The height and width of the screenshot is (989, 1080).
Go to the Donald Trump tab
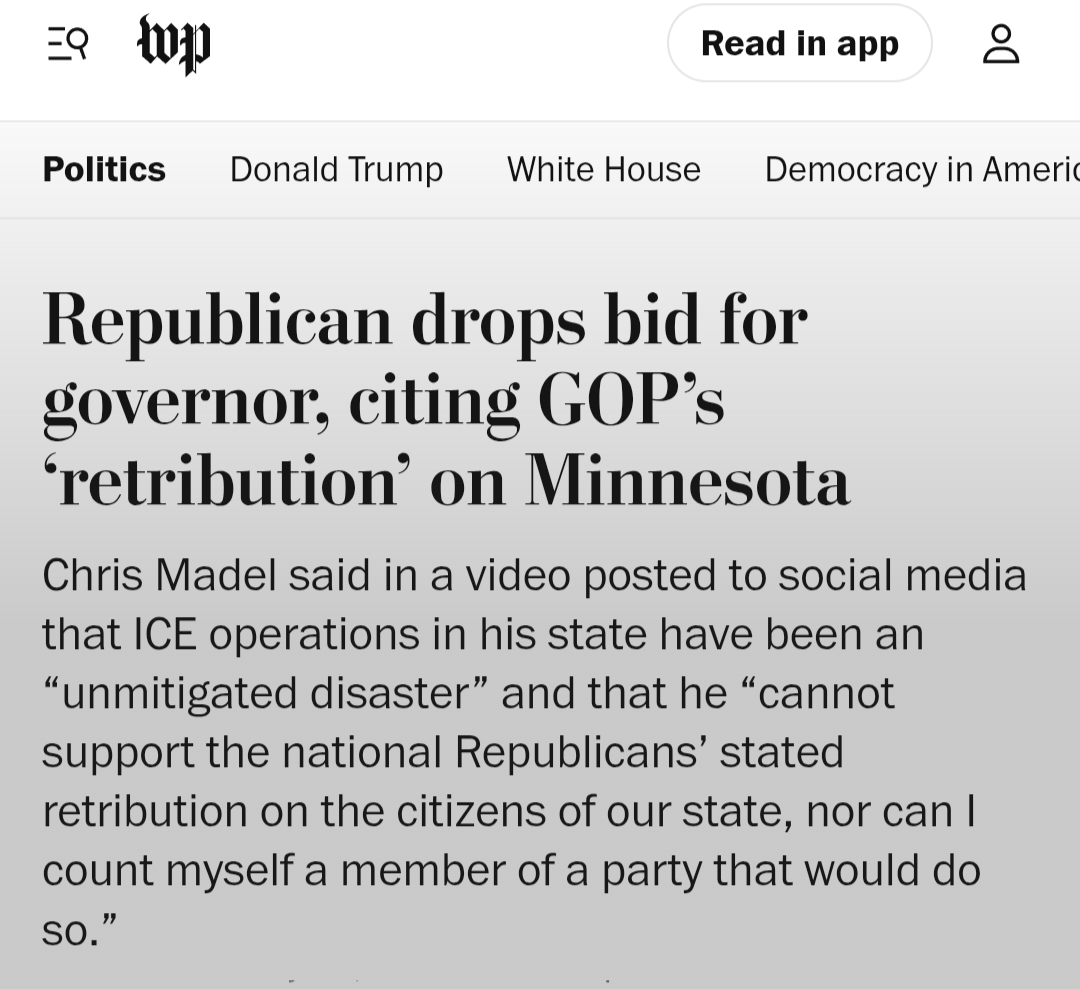[x=336, y=169]
